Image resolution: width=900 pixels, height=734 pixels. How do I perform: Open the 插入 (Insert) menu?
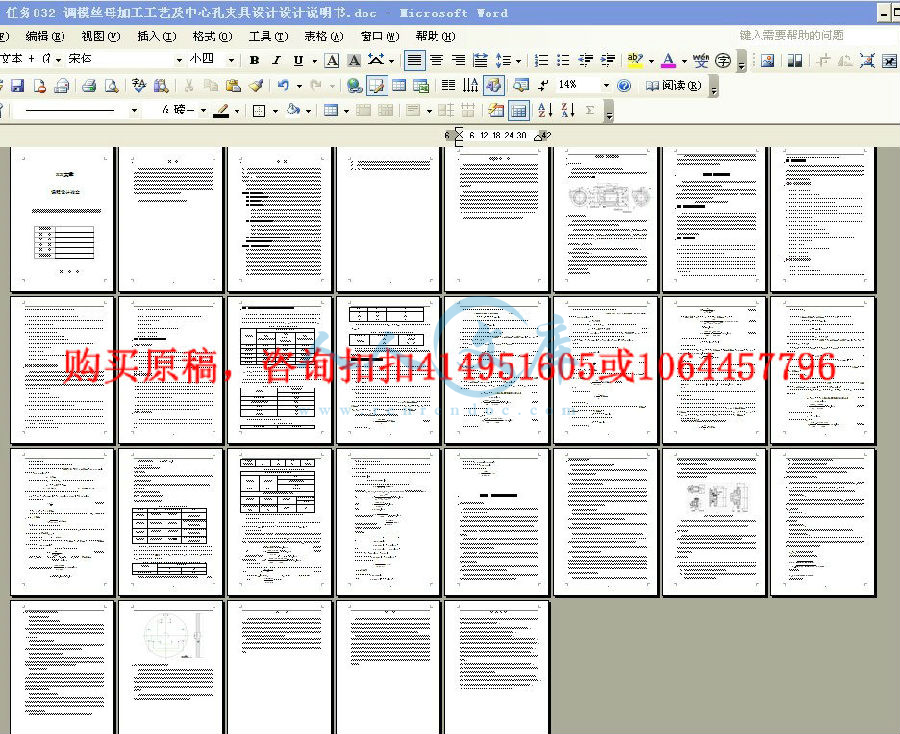pyautogui.click(x=156, y=36)
